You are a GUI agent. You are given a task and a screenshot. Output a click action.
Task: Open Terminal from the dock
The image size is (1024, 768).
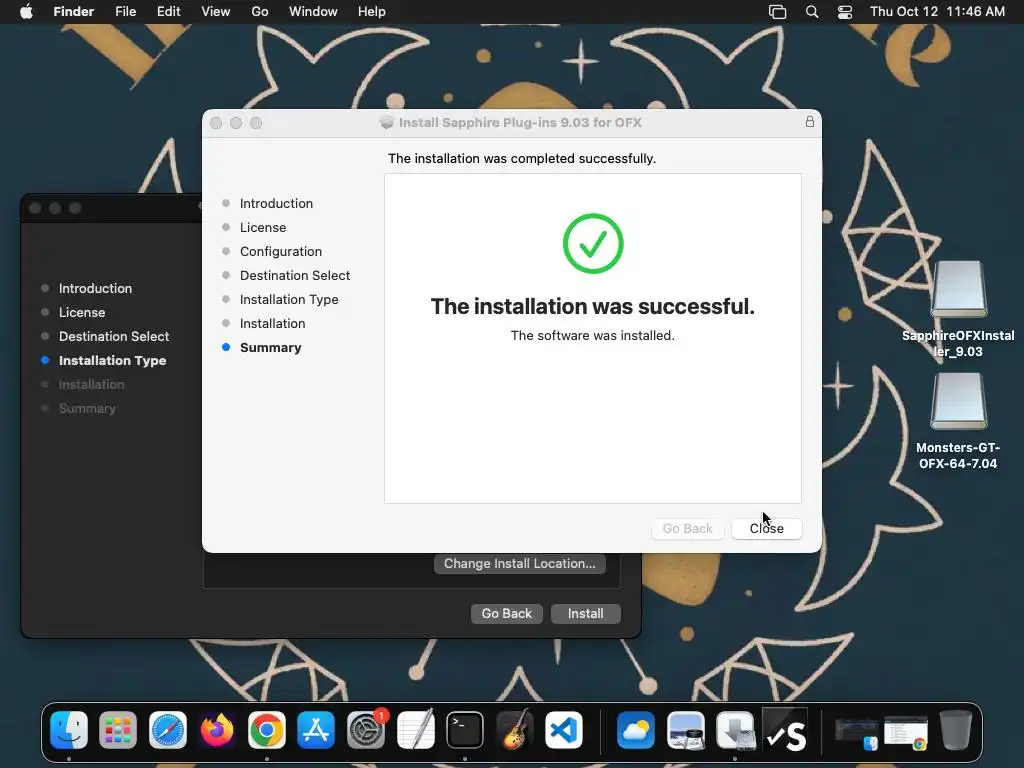tap(465, 729)
